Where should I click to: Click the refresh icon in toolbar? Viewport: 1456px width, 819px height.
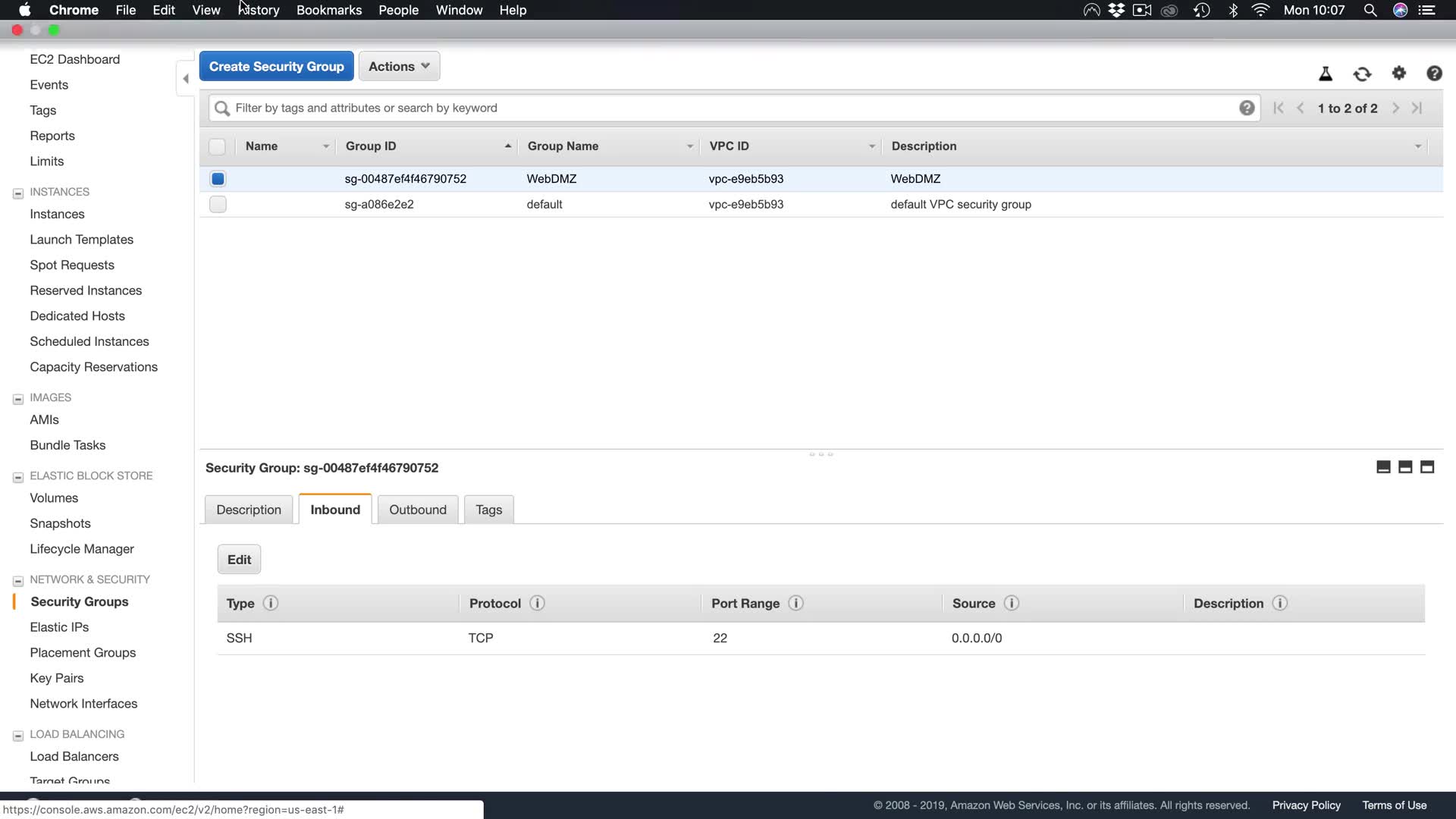[x=1362, y=74]
